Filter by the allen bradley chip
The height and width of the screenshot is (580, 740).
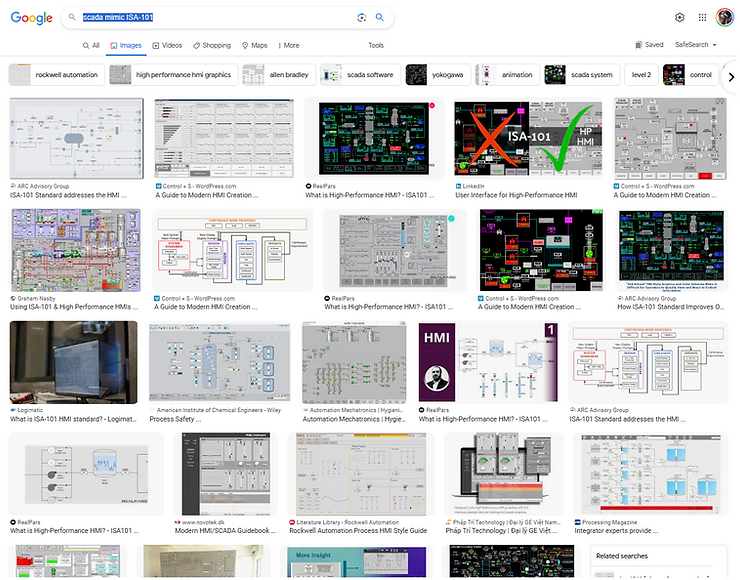click(279, 75)
